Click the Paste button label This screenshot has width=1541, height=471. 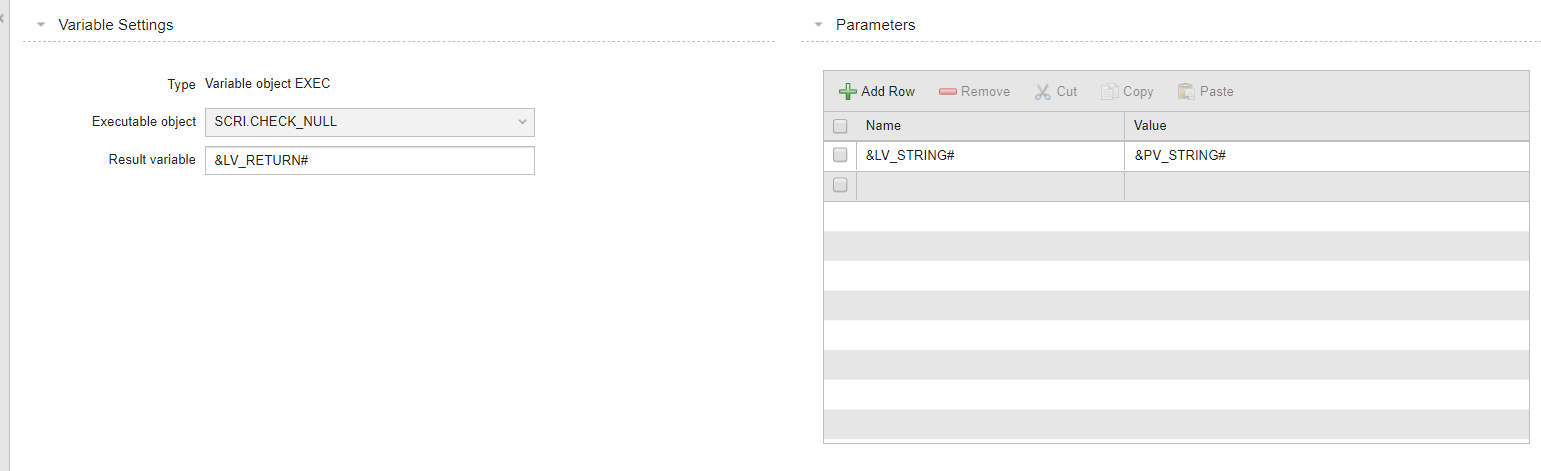[1216, 91]
